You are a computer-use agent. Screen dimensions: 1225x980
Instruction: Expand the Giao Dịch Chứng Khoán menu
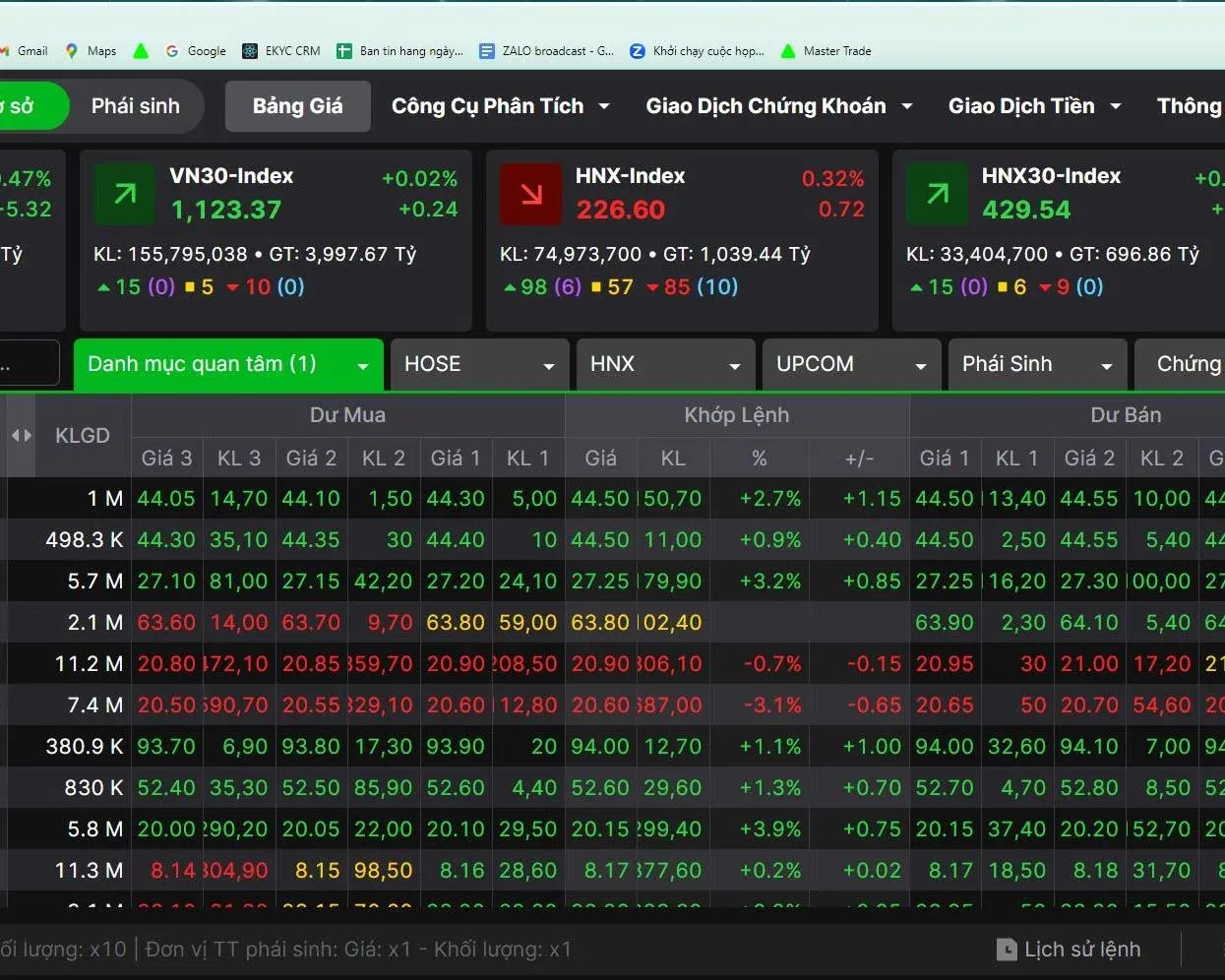coord(779,106)
